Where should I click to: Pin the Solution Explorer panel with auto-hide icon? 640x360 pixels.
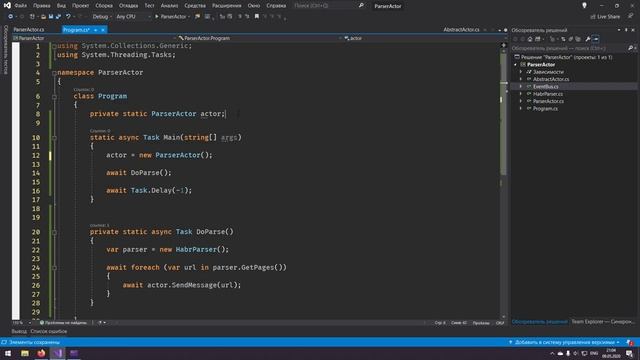click(626, 30)
